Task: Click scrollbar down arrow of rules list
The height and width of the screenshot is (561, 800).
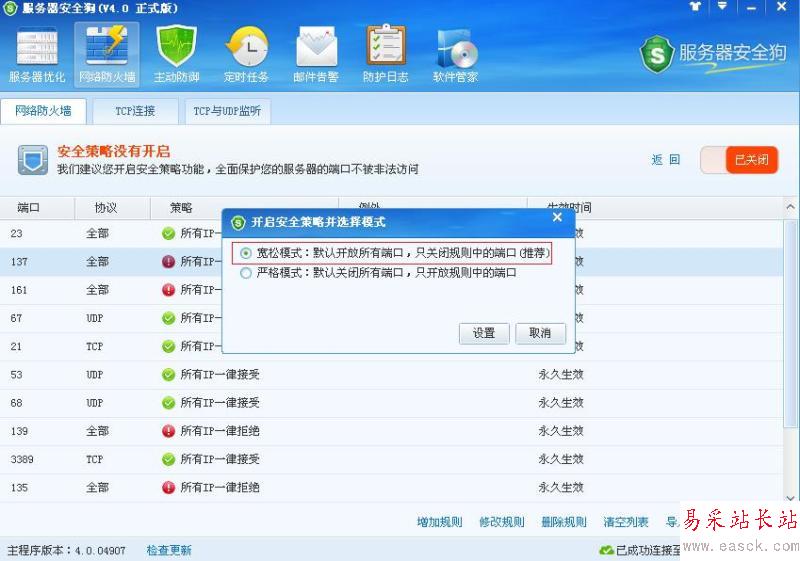Action: point(790,498)
